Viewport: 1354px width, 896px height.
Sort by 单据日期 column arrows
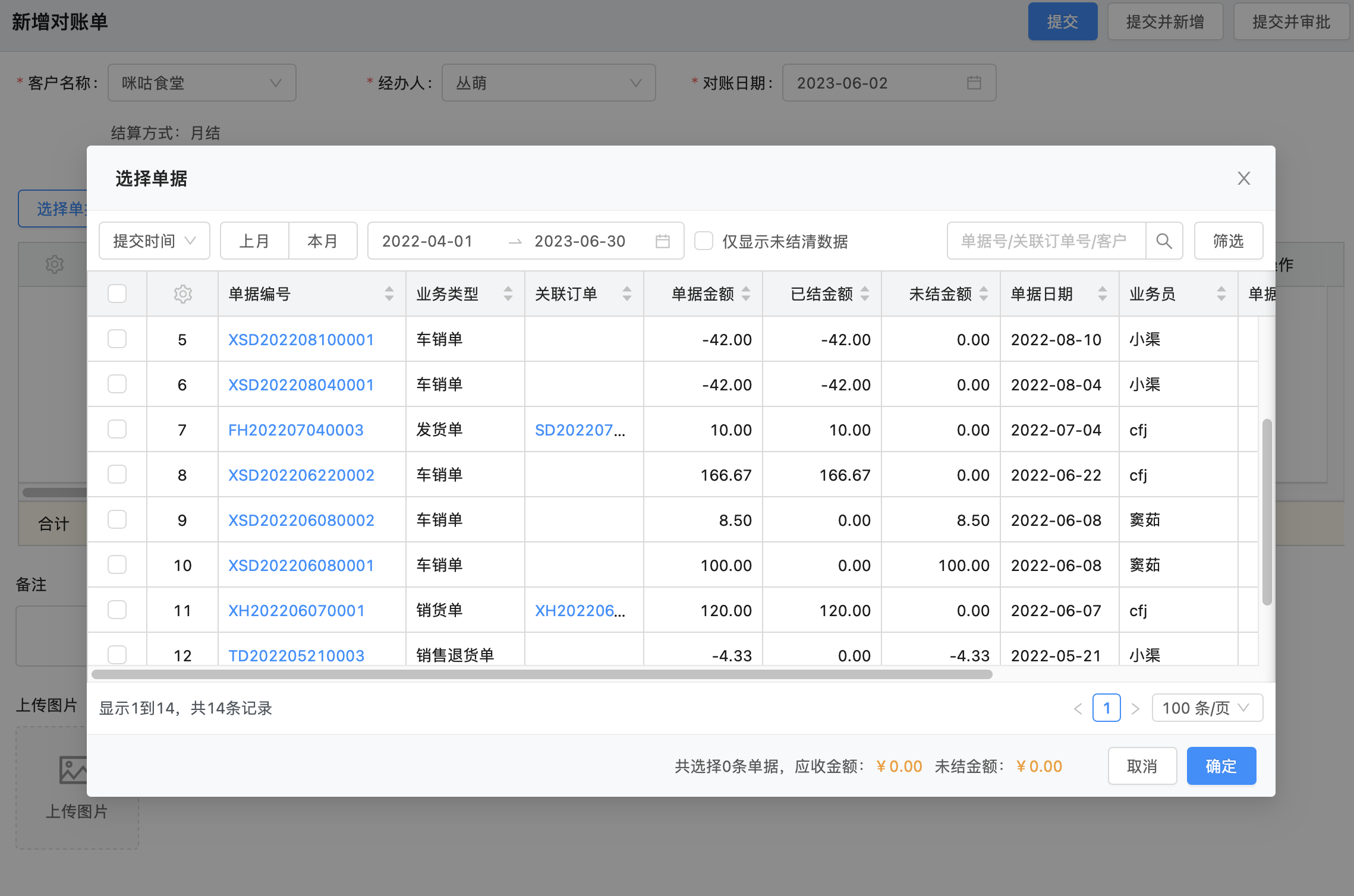[1102, 294]
